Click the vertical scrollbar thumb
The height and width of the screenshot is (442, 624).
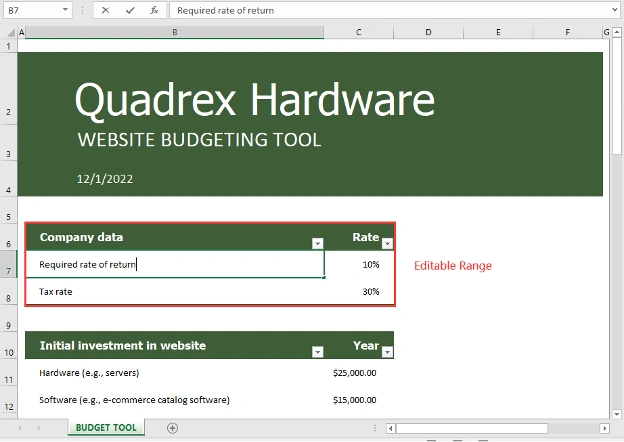pyautogui.click(x=617, y=96)
